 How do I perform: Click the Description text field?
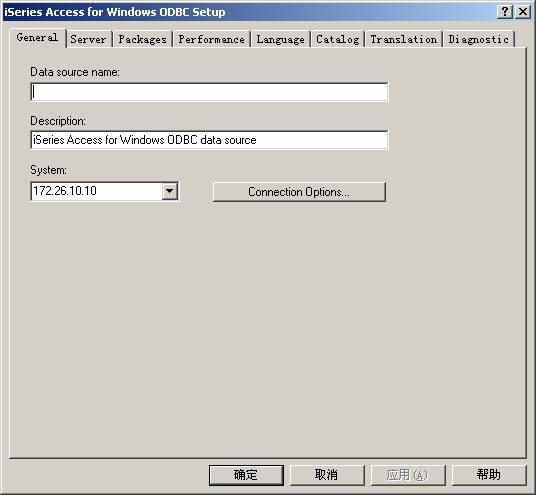[x=209, y=140]
